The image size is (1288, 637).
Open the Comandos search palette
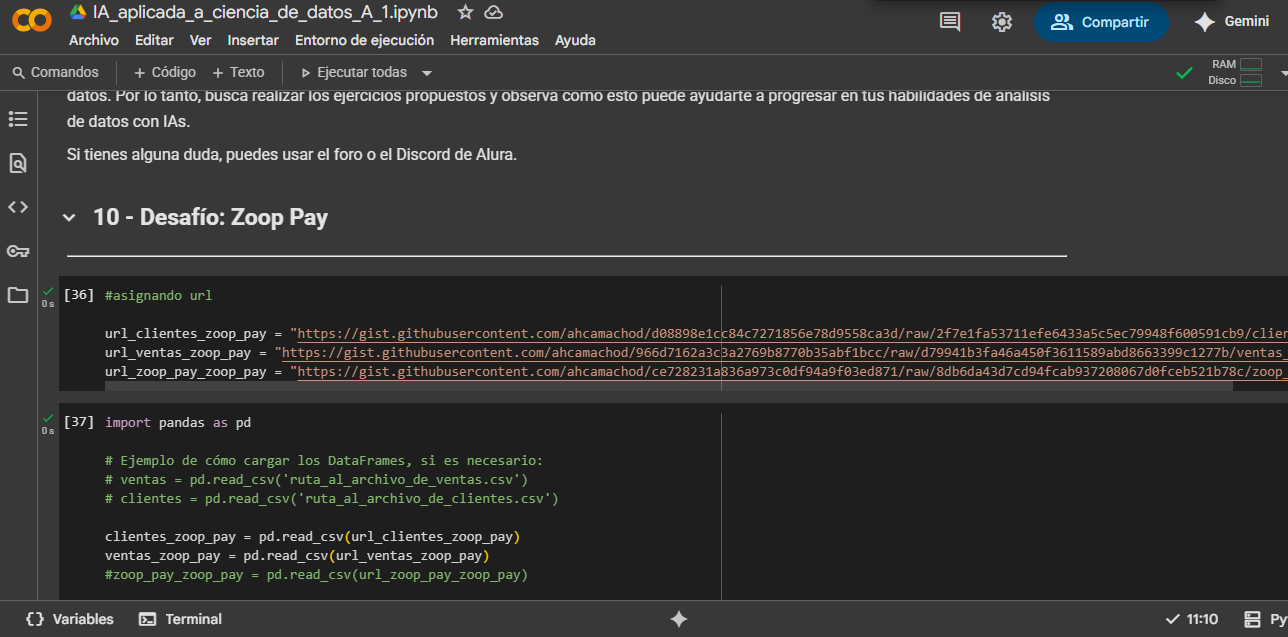(x=56, y=72)
